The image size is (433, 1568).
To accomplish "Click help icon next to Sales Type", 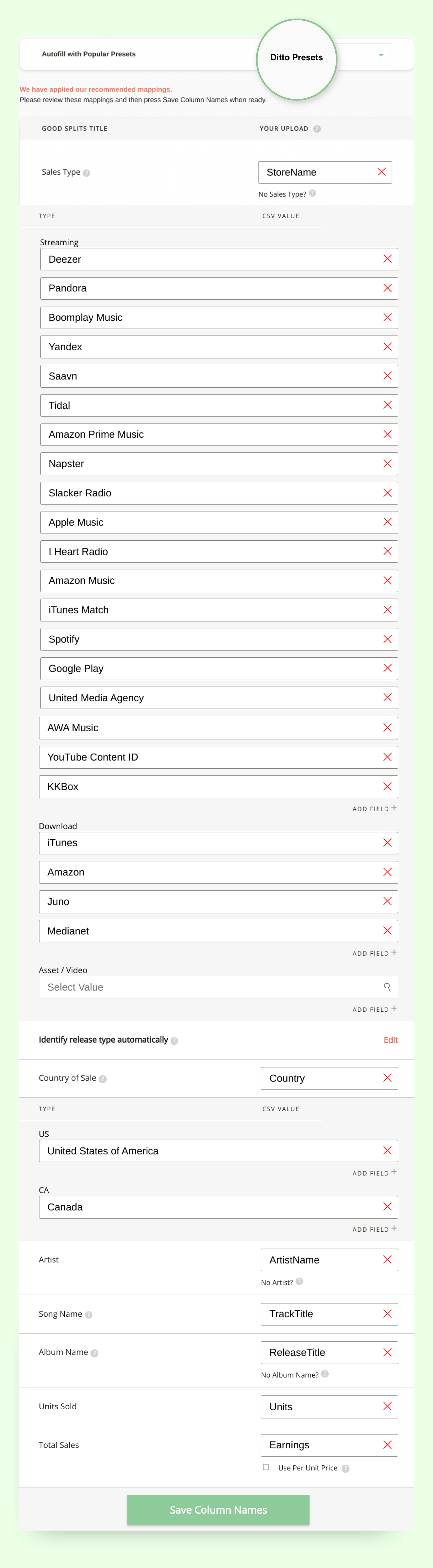I will pyautogui.click(x=87, y=173).
